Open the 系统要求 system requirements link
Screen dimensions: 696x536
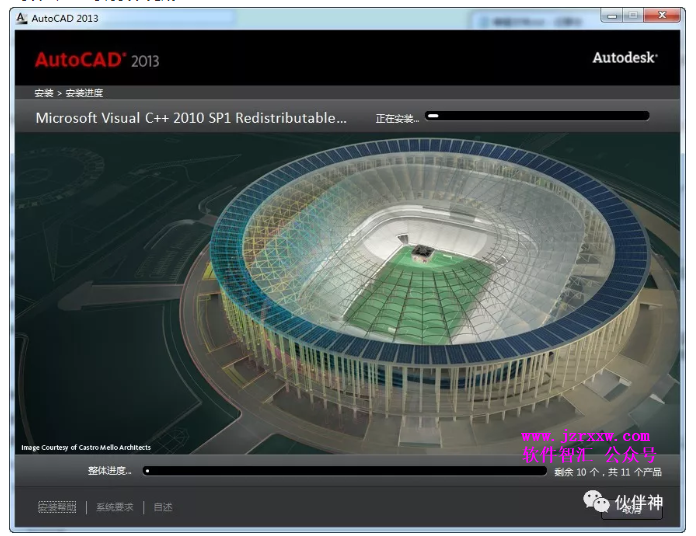tap(115, 507)
